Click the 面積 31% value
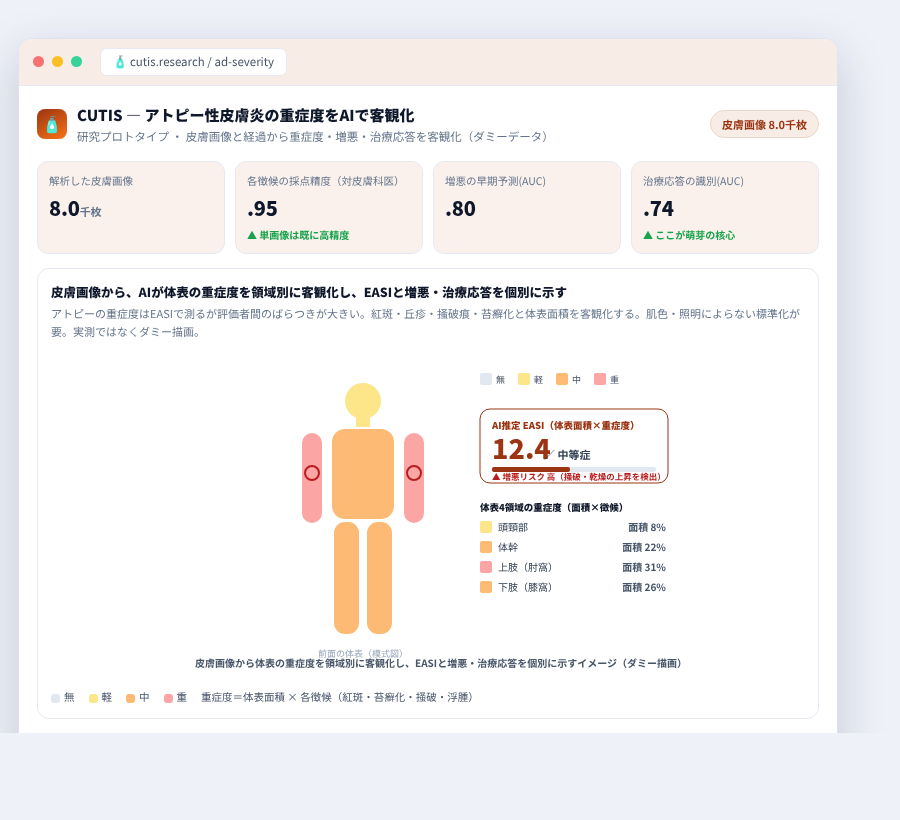This screenshot has width=900, height=820. click(644, 568)
